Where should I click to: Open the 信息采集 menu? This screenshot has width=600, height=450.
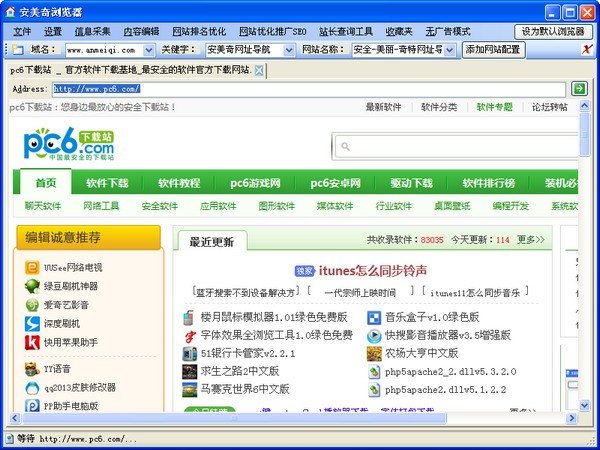tap(92, 31)
